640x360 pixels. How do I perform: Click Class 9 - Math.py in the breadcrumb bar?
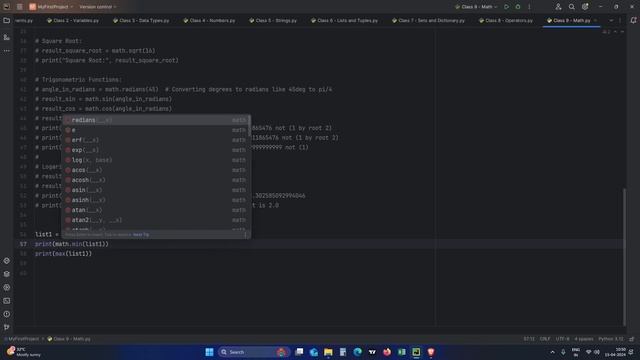click(69, 339)
